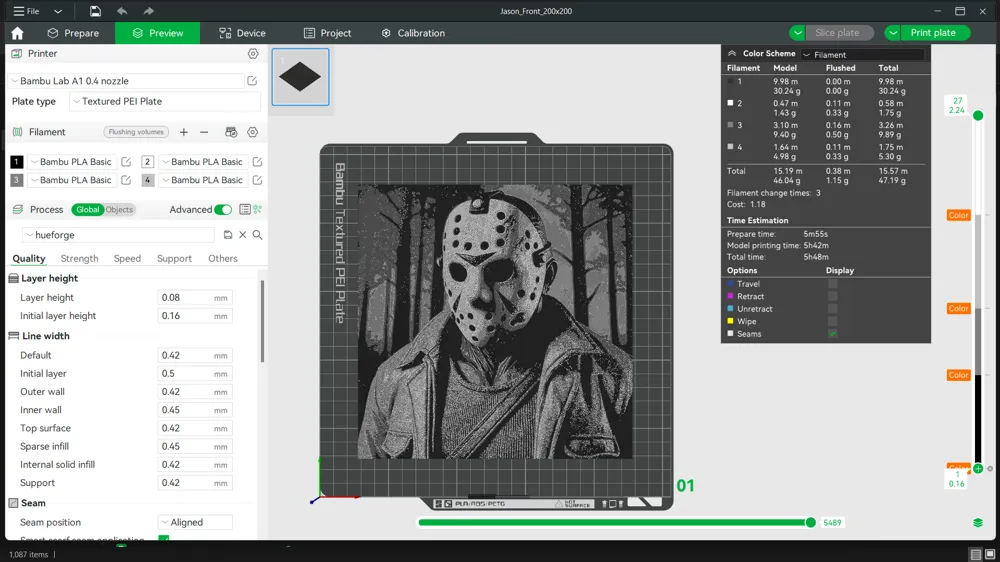The width and height of the screenshot is (1000, 562).
Task: Click the Undo arrow icon
Action: [x=122, y=11]
